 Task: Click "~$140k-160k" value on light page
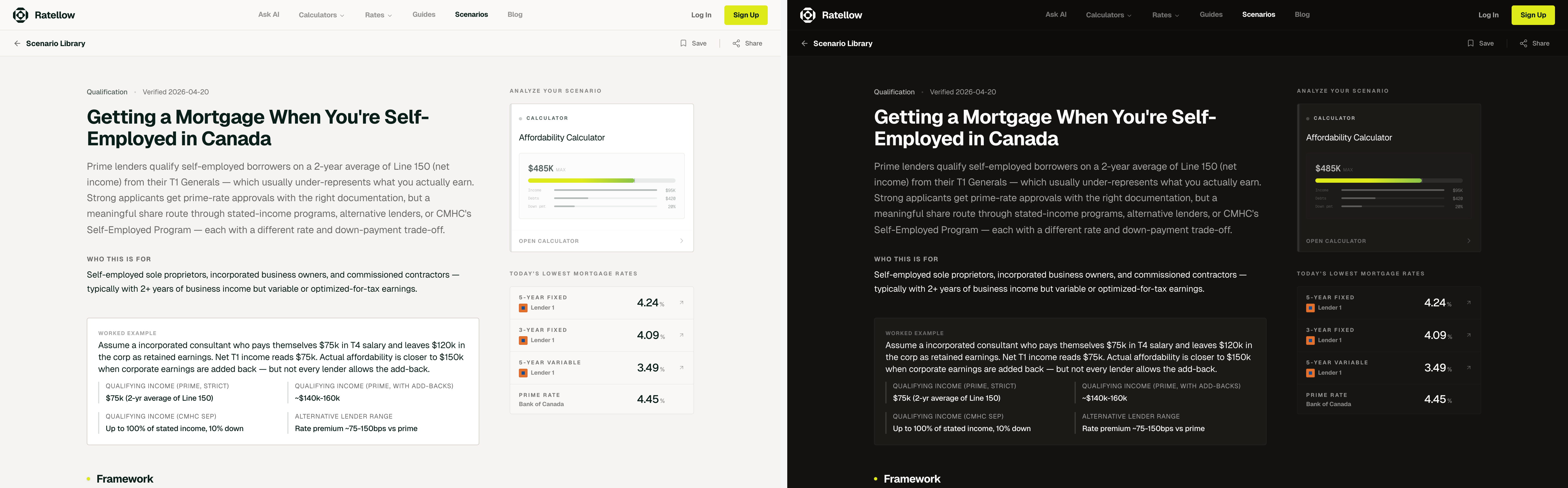(x=317, y=398)
